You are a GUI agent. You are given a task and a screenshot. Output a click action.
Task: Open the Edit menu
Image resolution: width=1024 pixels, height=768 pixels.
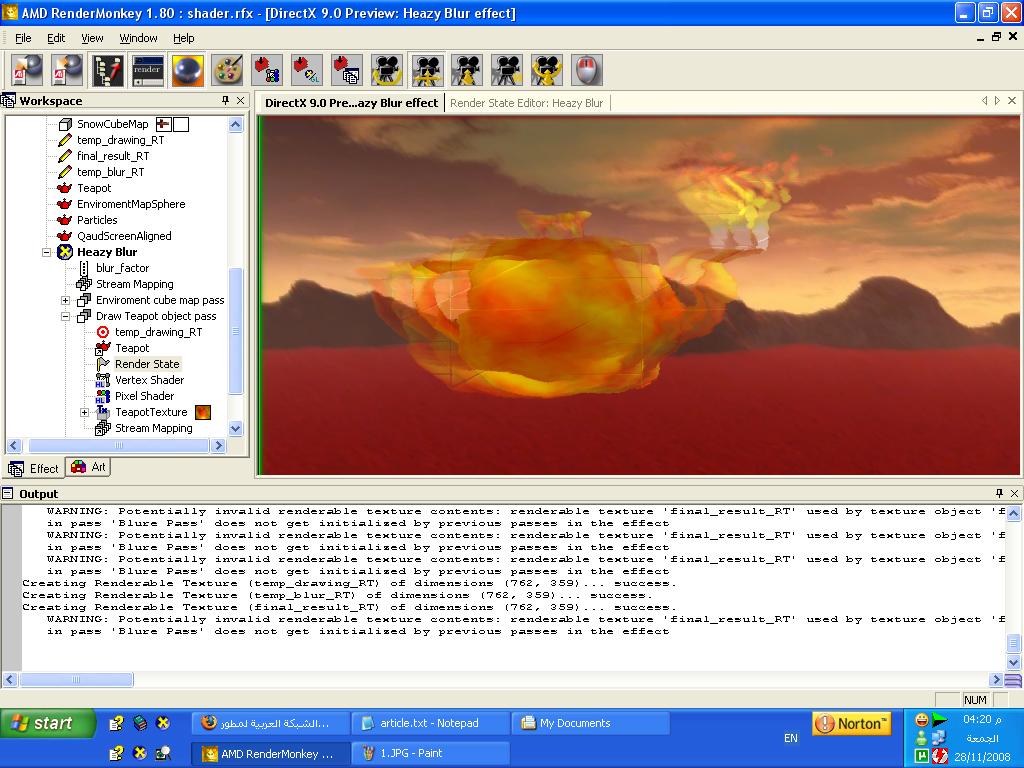(56, 38)
